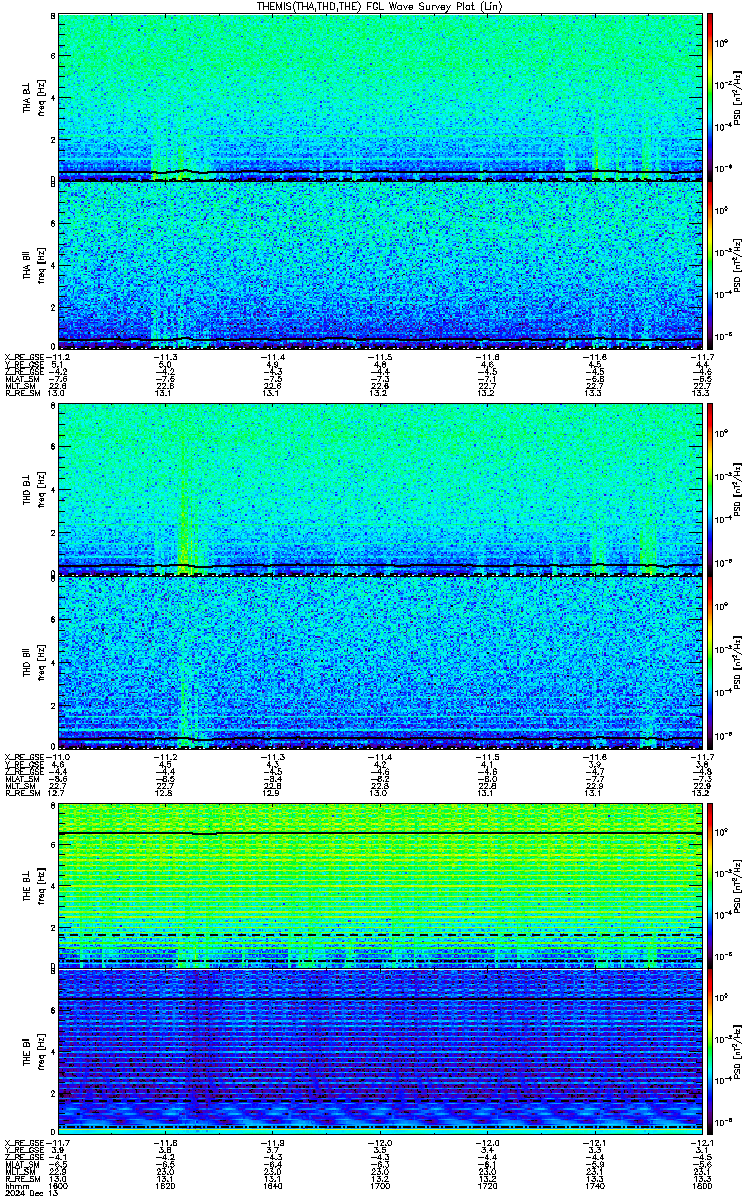750x1200 pixels.
Task: Click the 1800 time tick label
Action: (x=703, y=1186)
